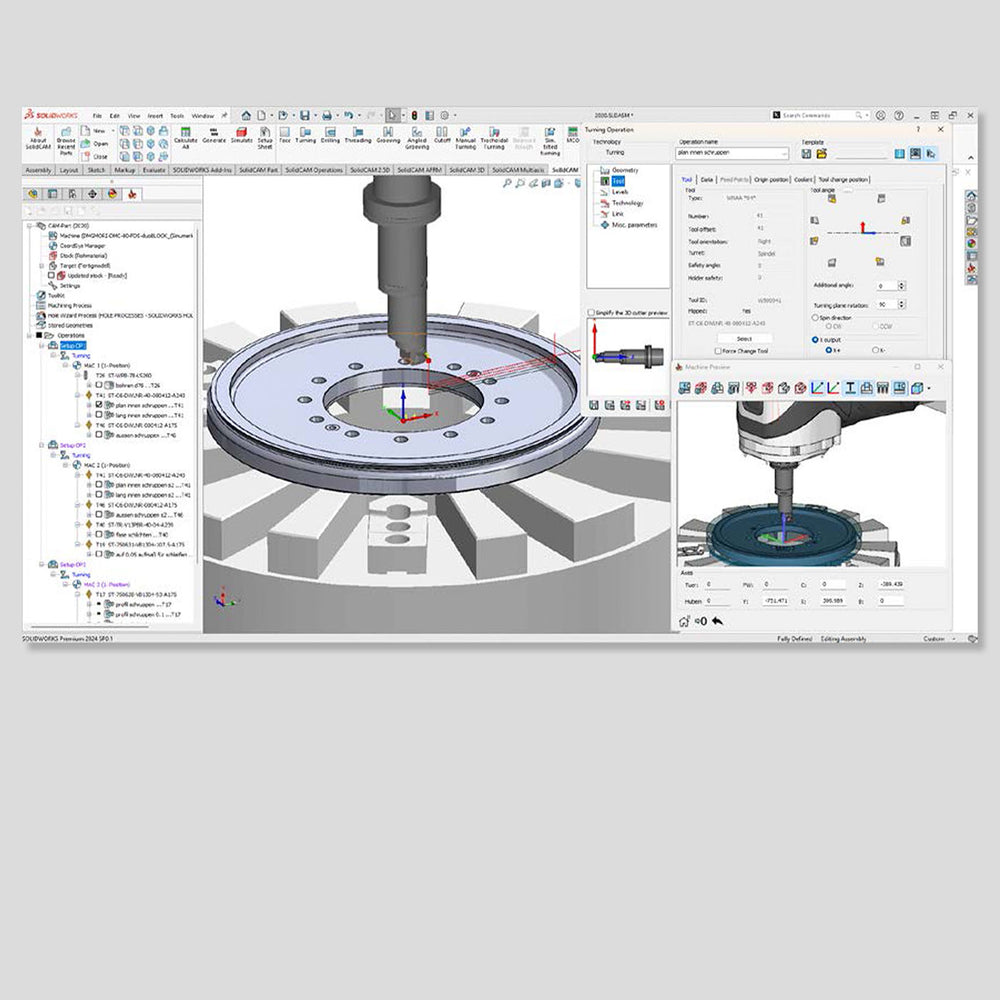This screenshot has height=1000, width=1000.
Task: Select the X+ output radio button
Action: click(830, 351)
